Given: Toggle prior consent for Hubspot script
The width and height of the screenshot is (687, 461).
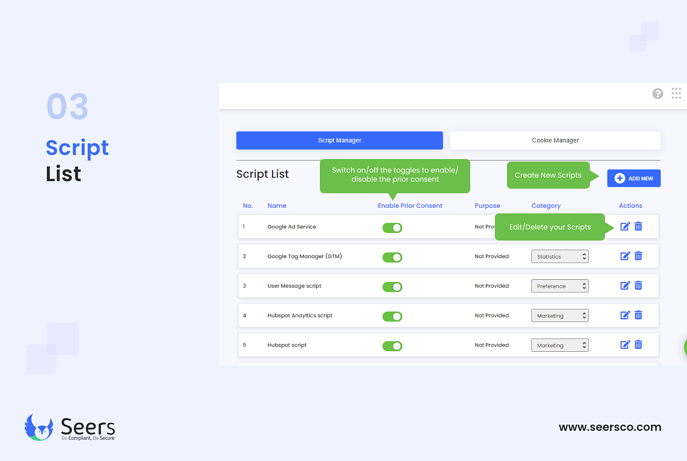Looking at the screenshot, I should click(392, 346).
